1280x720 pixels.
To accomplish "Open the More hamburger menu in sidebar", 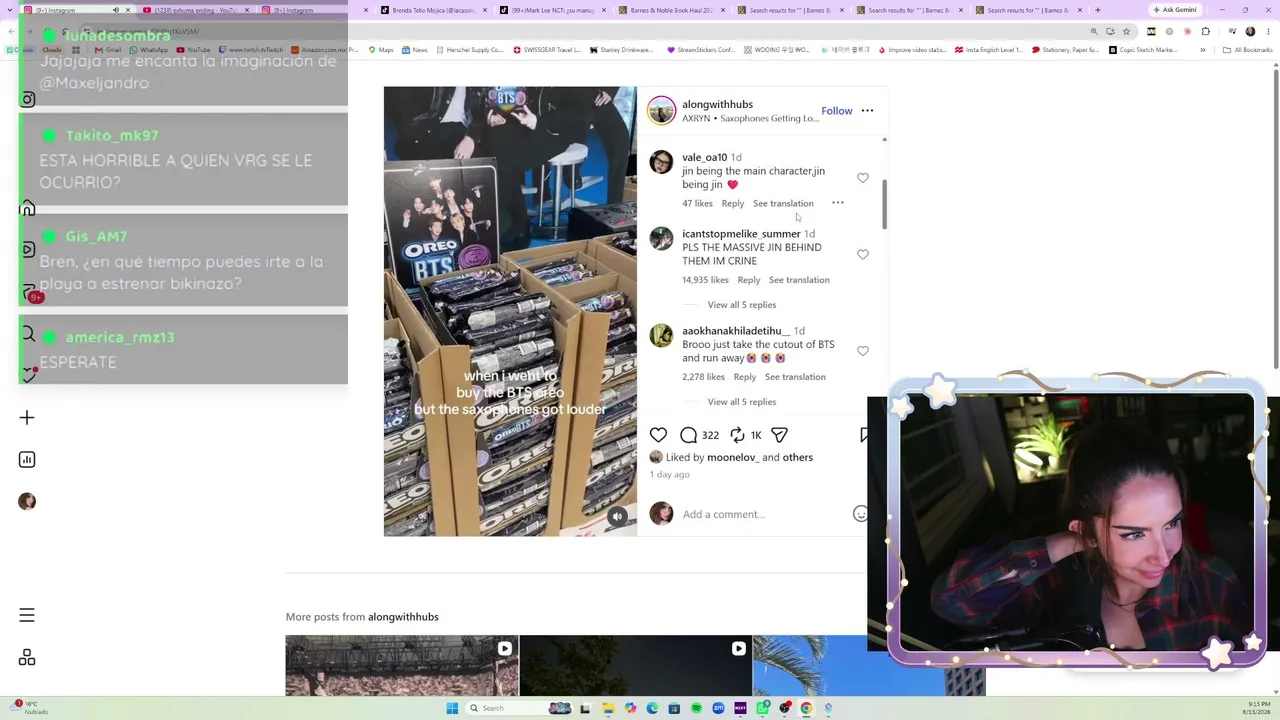I will (x=27, y=615).
